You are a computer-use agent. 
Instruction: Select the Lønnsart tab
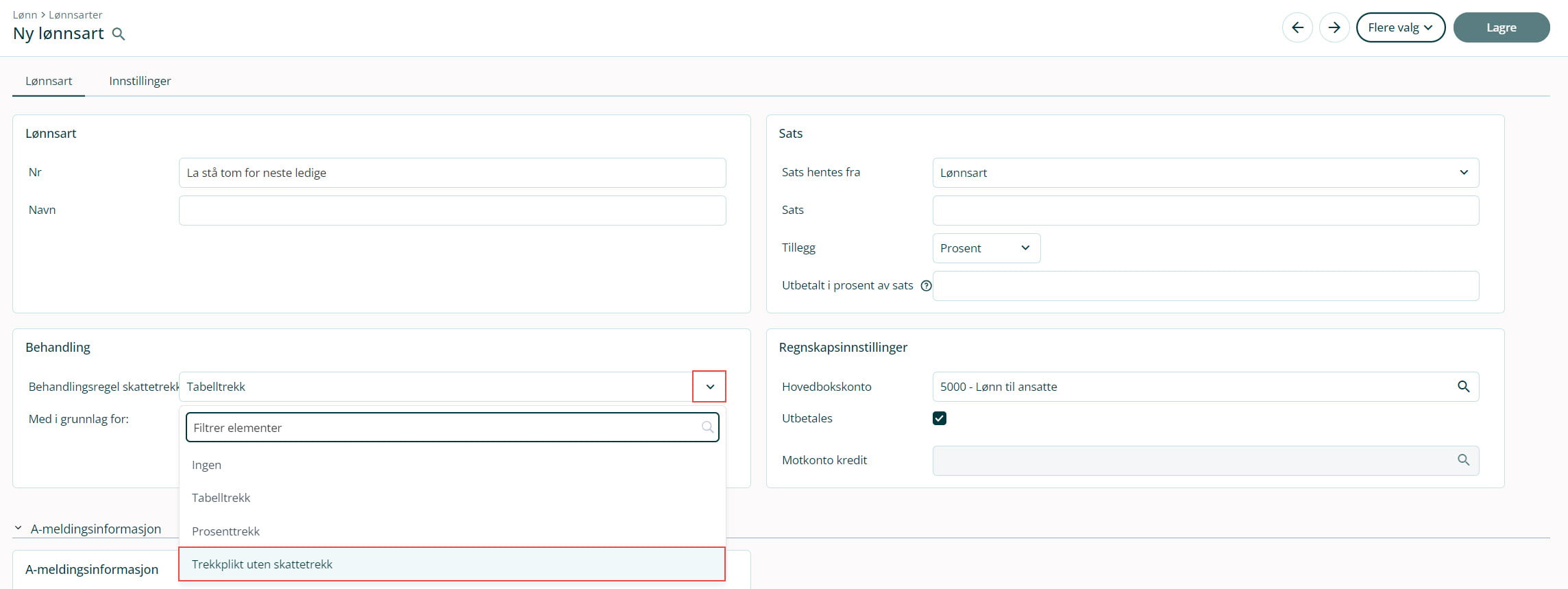[49, 81]
